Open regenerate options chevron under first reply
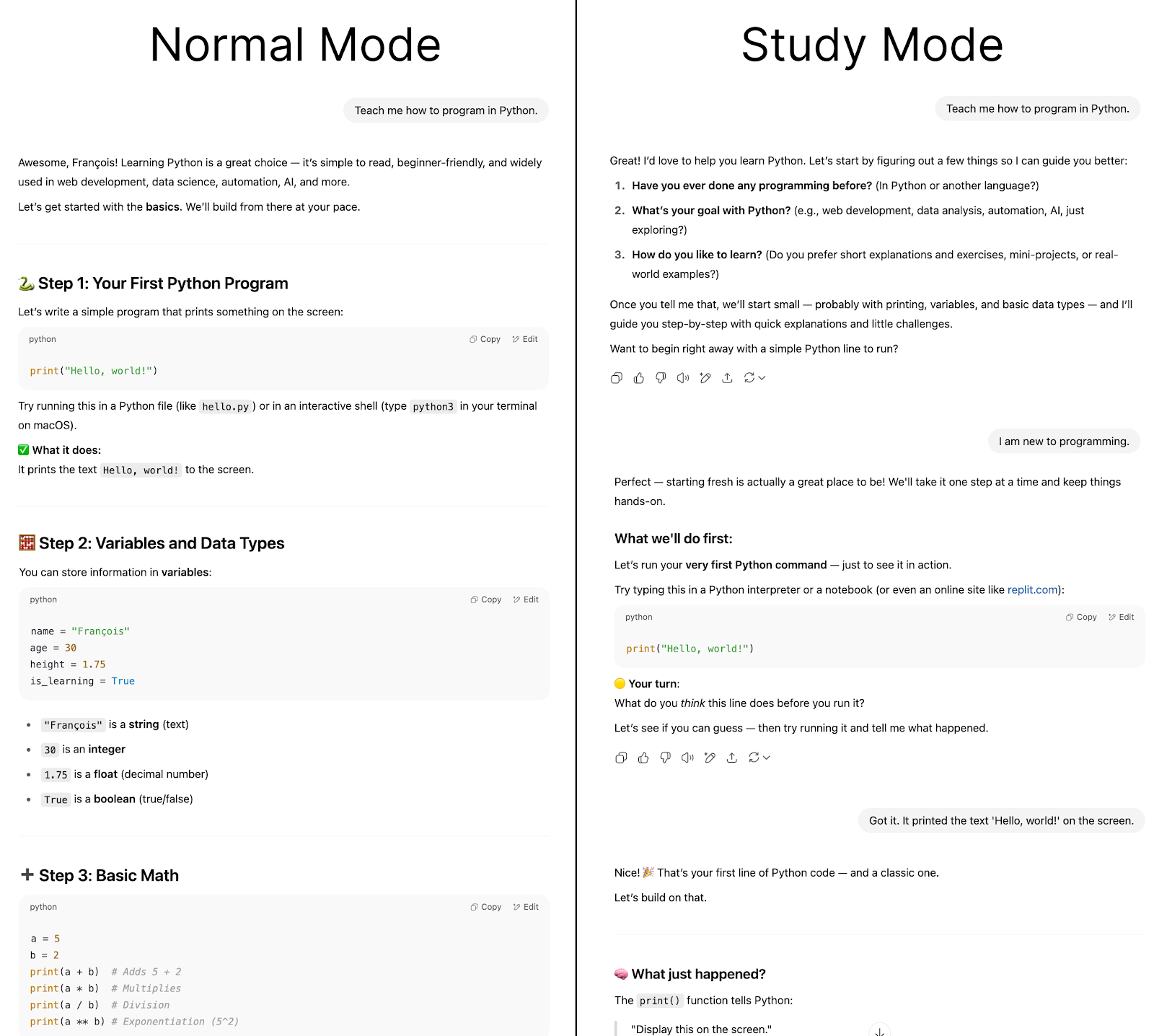 pos(762,378)
